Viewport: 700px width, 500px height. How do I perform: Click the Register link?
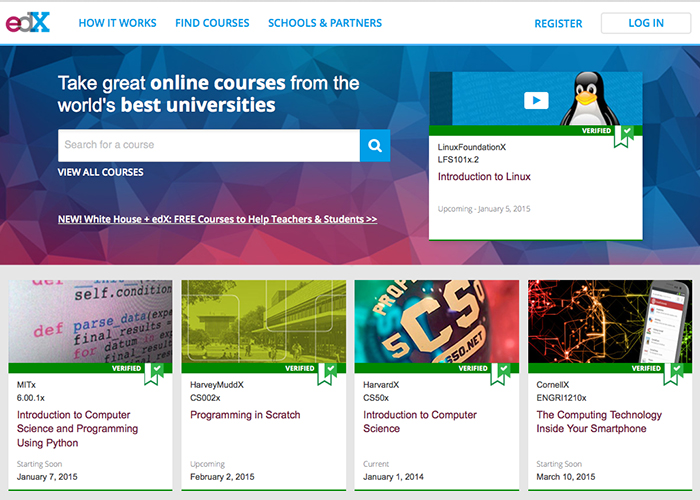click(558, 24)
